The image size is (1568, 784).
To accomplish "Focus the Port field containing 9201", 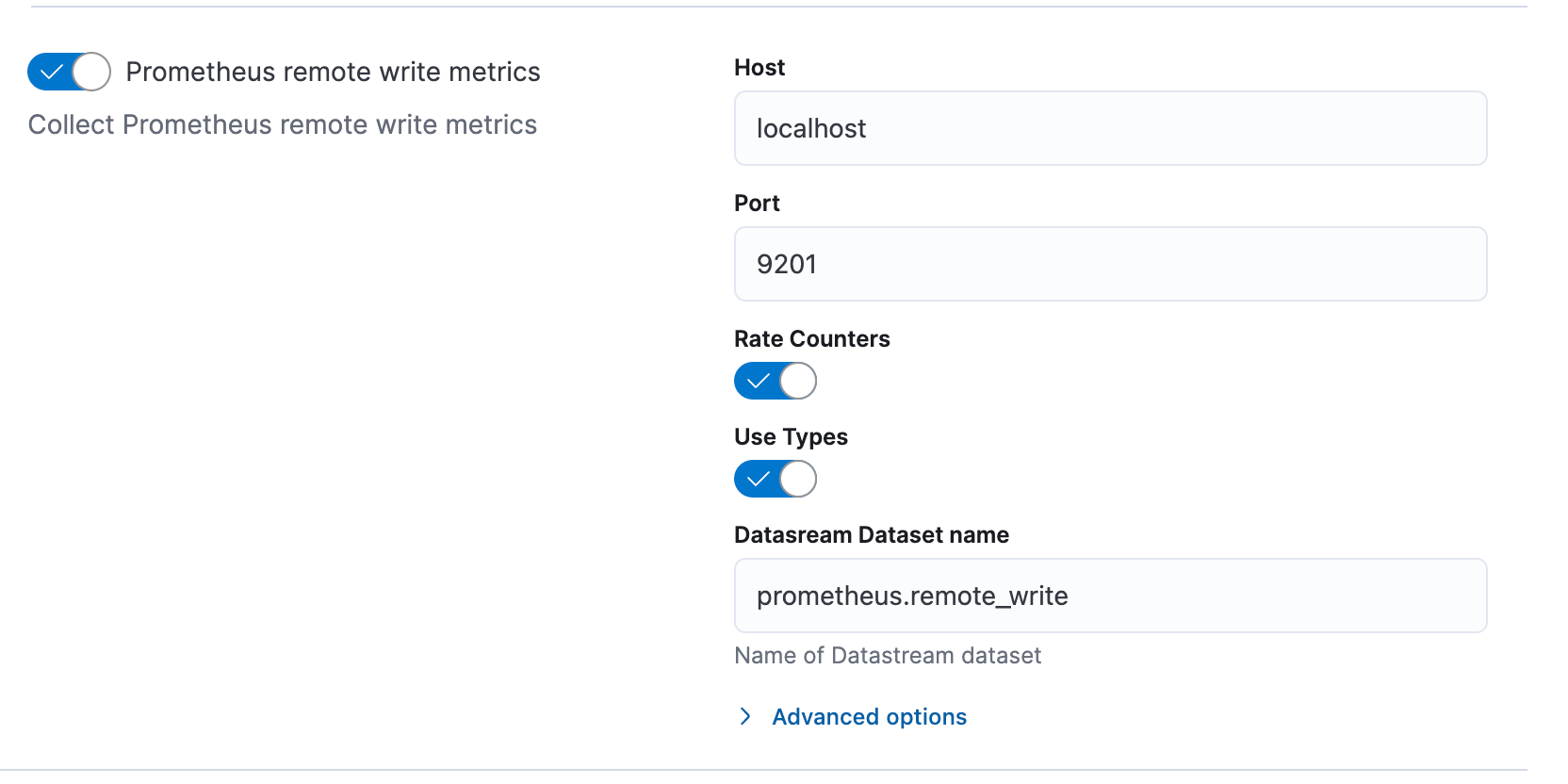I will pos(1110,264).
